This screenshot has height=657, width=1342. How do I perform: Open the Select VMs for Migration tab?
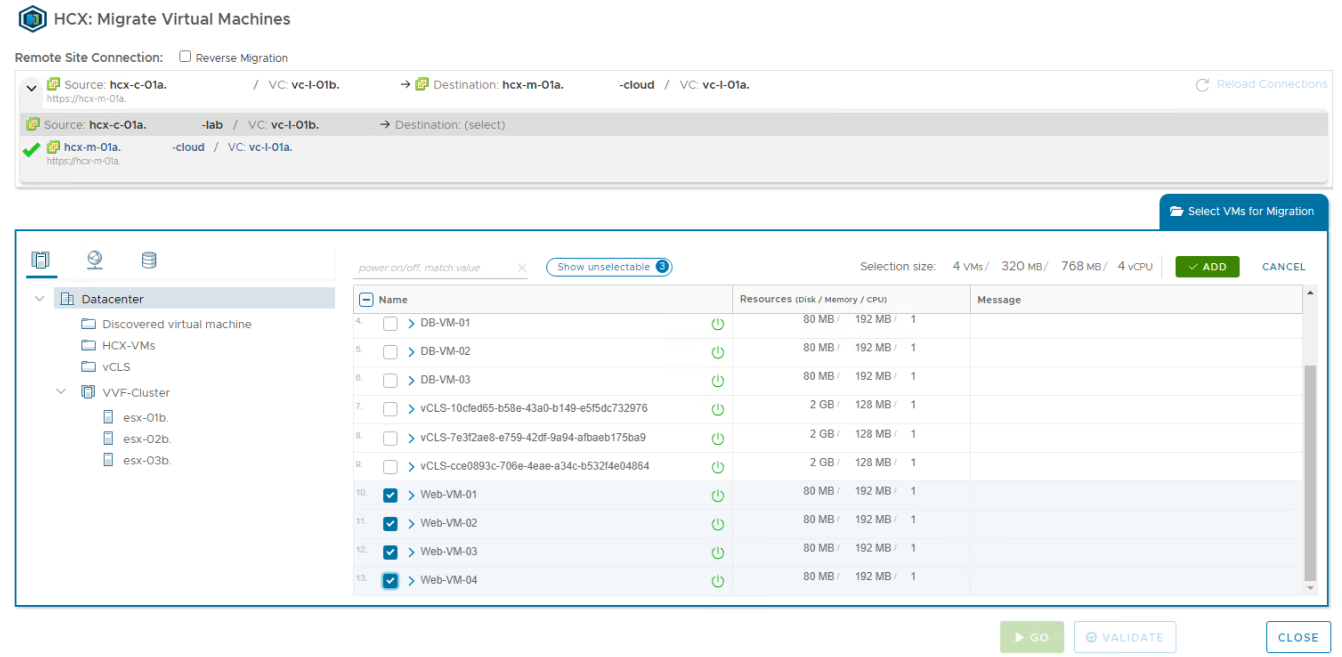pyautogui.click(x=1243, y=211)
